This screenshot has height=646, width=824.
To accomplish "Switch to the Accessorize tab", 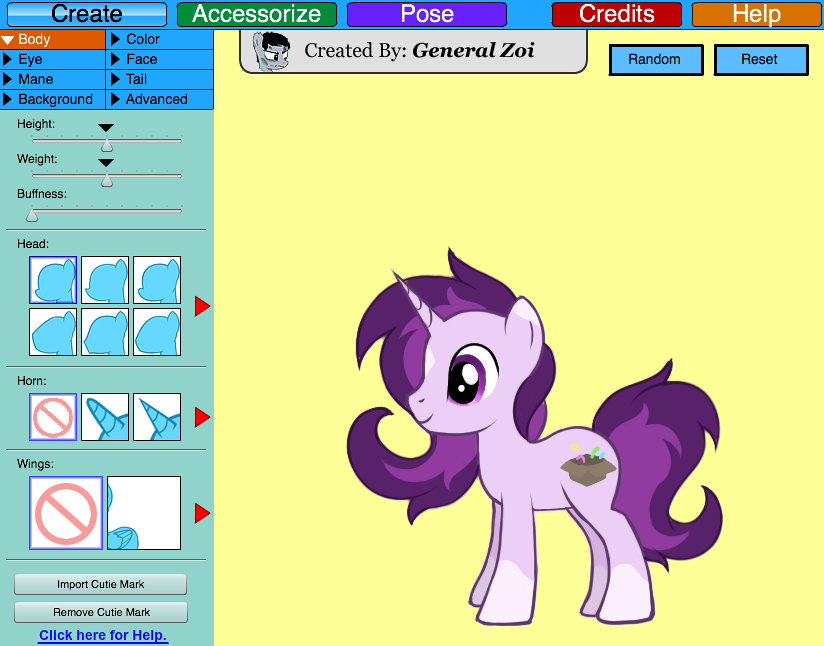I will point(257,14).
